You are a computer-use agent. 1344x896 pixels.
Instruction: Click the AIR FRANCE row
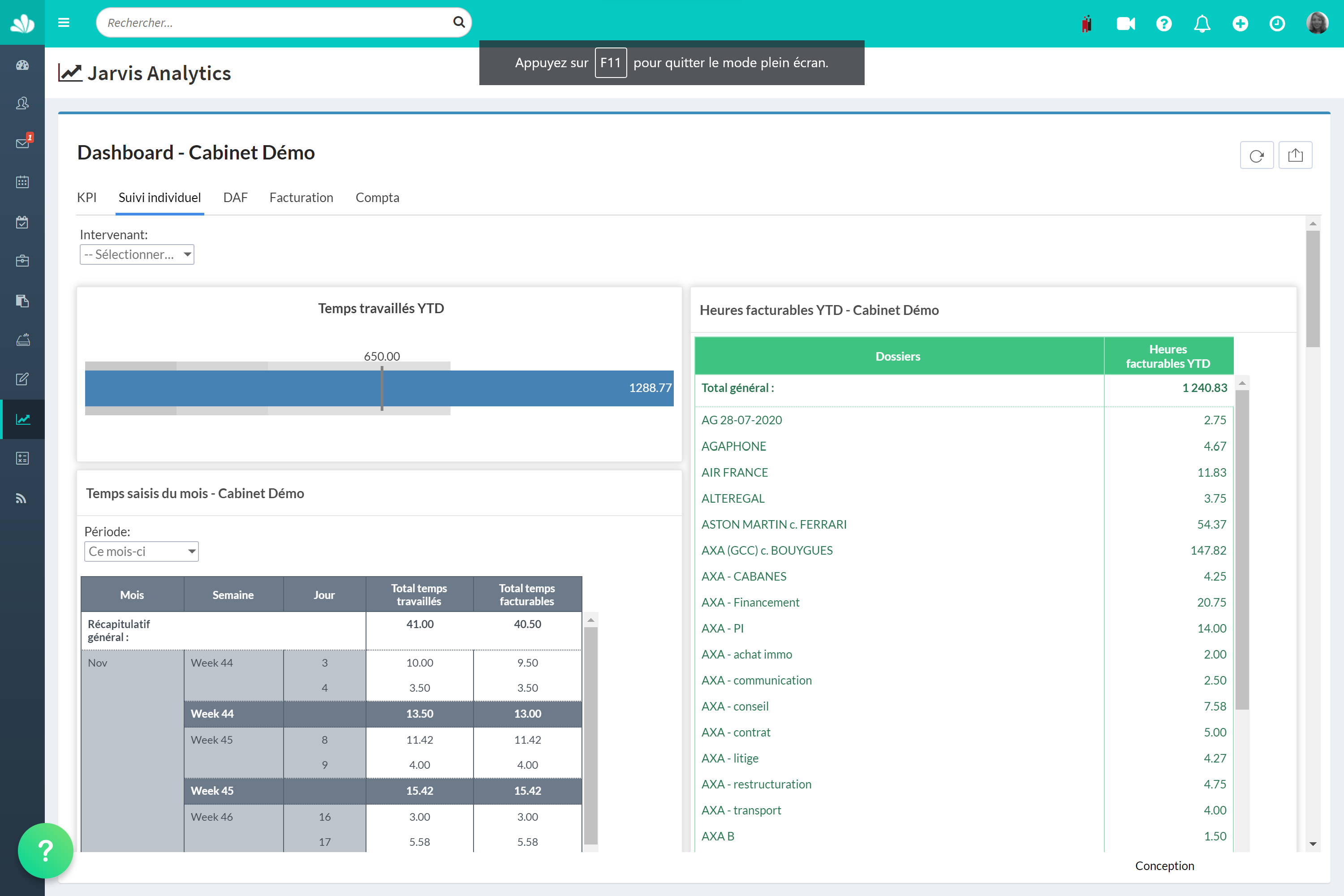[964, 473]
